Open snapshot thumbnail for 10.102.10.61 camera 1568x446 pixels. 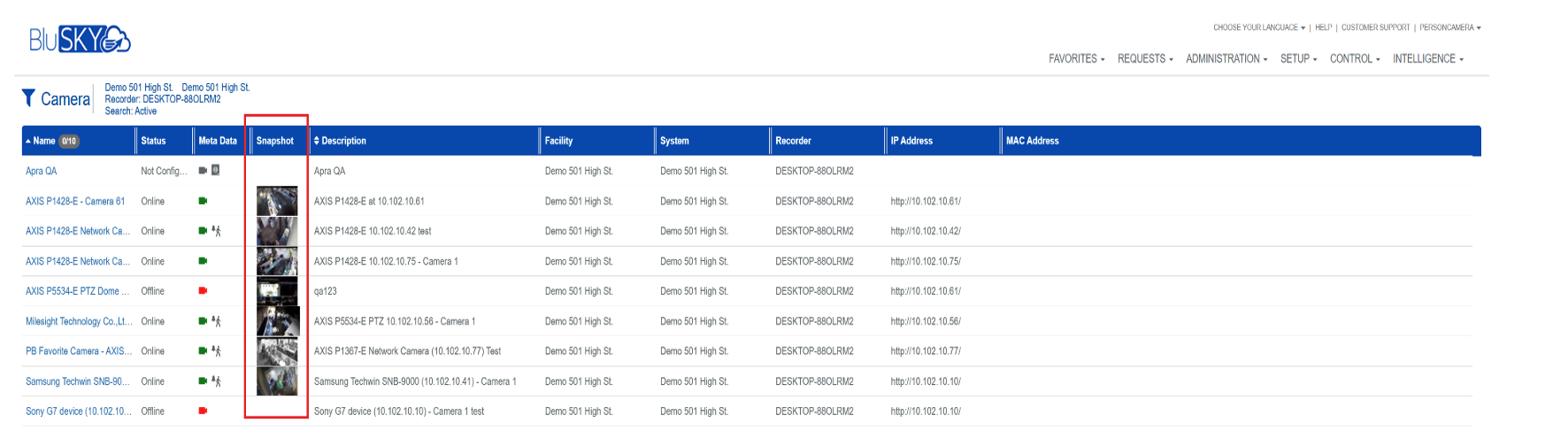coord(277,201)
